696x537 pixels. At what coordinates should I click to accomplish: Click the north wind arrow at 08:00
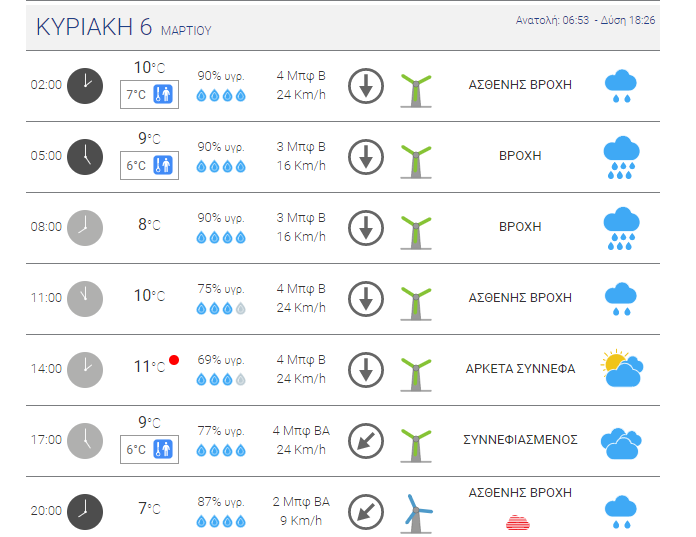(366, 228)
